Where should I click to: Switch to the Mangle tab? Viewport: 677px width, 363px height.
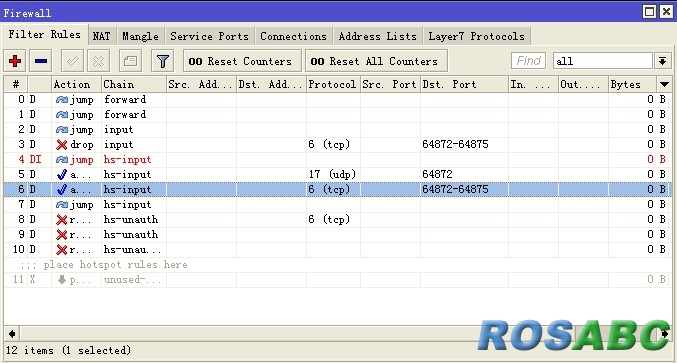click(140, 36)
